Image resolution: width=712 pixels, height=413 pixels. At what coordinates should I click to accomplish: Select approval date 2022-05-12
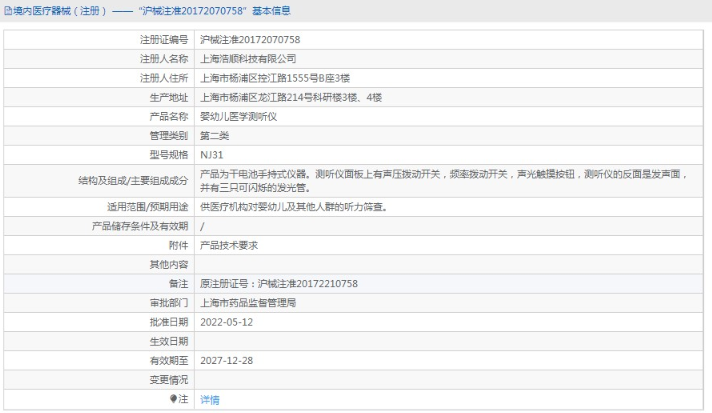[x=227, y=322]
